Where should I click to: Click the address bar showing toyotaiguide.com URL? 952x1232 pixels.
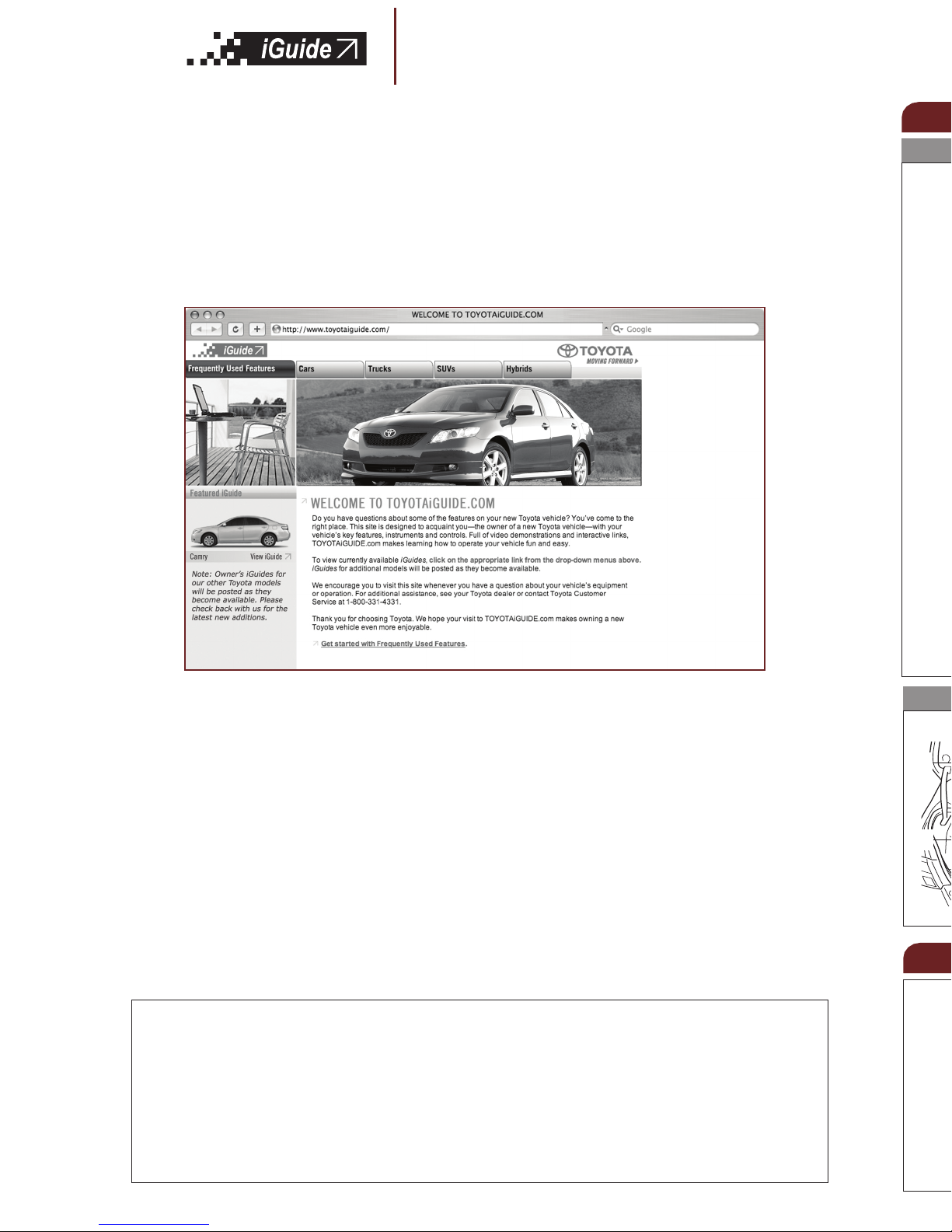coord(437,330)
